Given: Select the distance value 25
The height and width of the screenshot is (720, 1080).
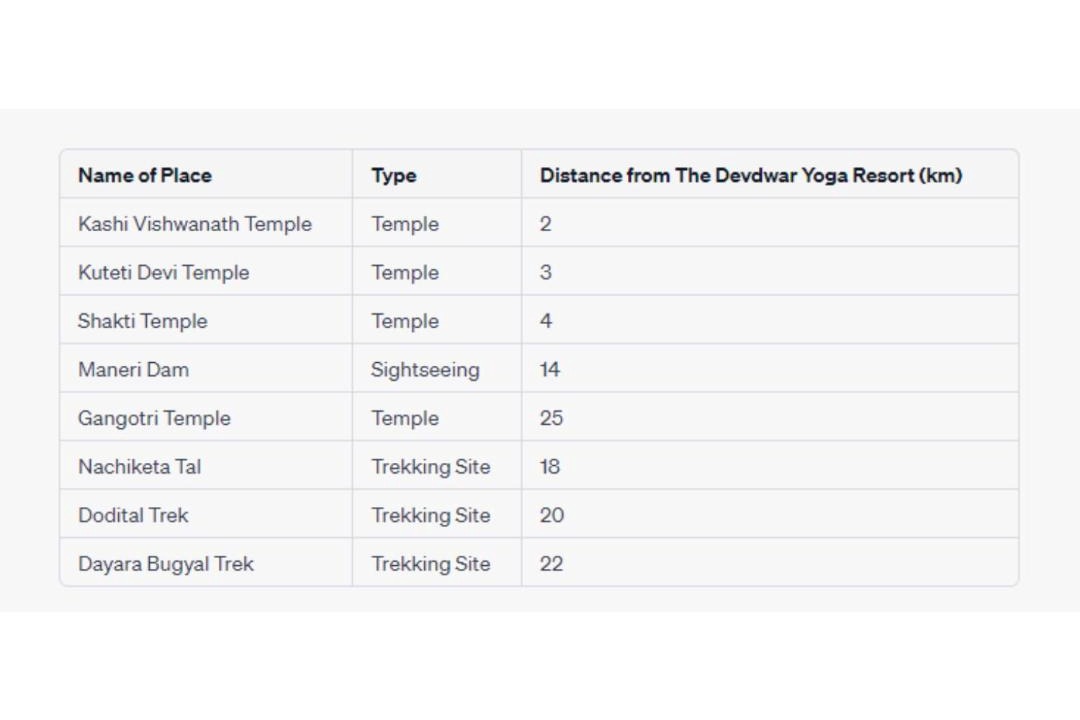Looking at the screenshot, I should [551, 418].
